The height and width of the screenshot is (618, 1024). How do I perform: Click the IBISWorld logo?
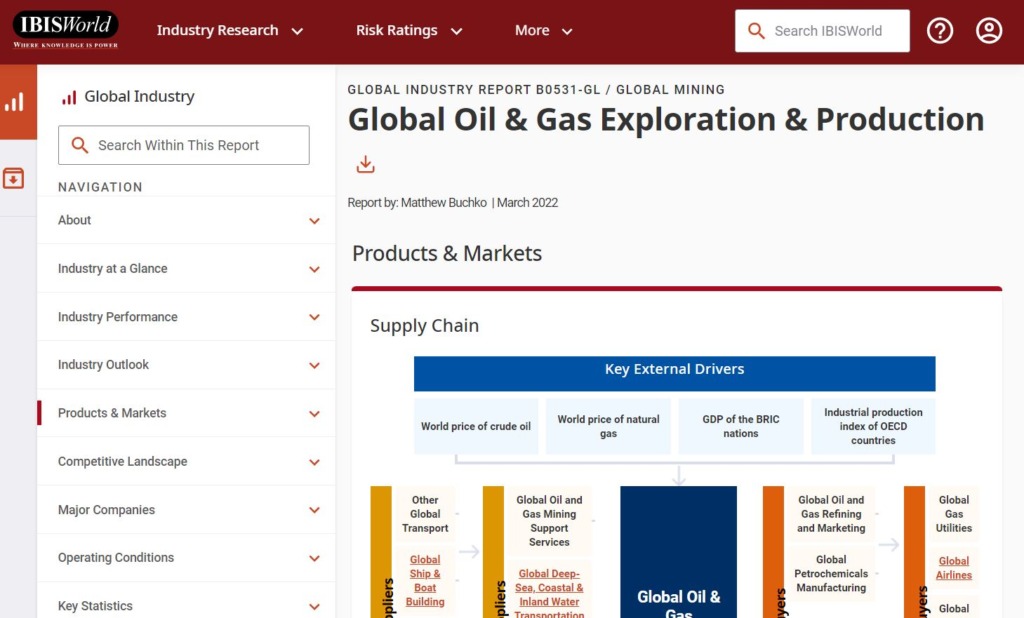pyautogui.click(x=66, y=30)
